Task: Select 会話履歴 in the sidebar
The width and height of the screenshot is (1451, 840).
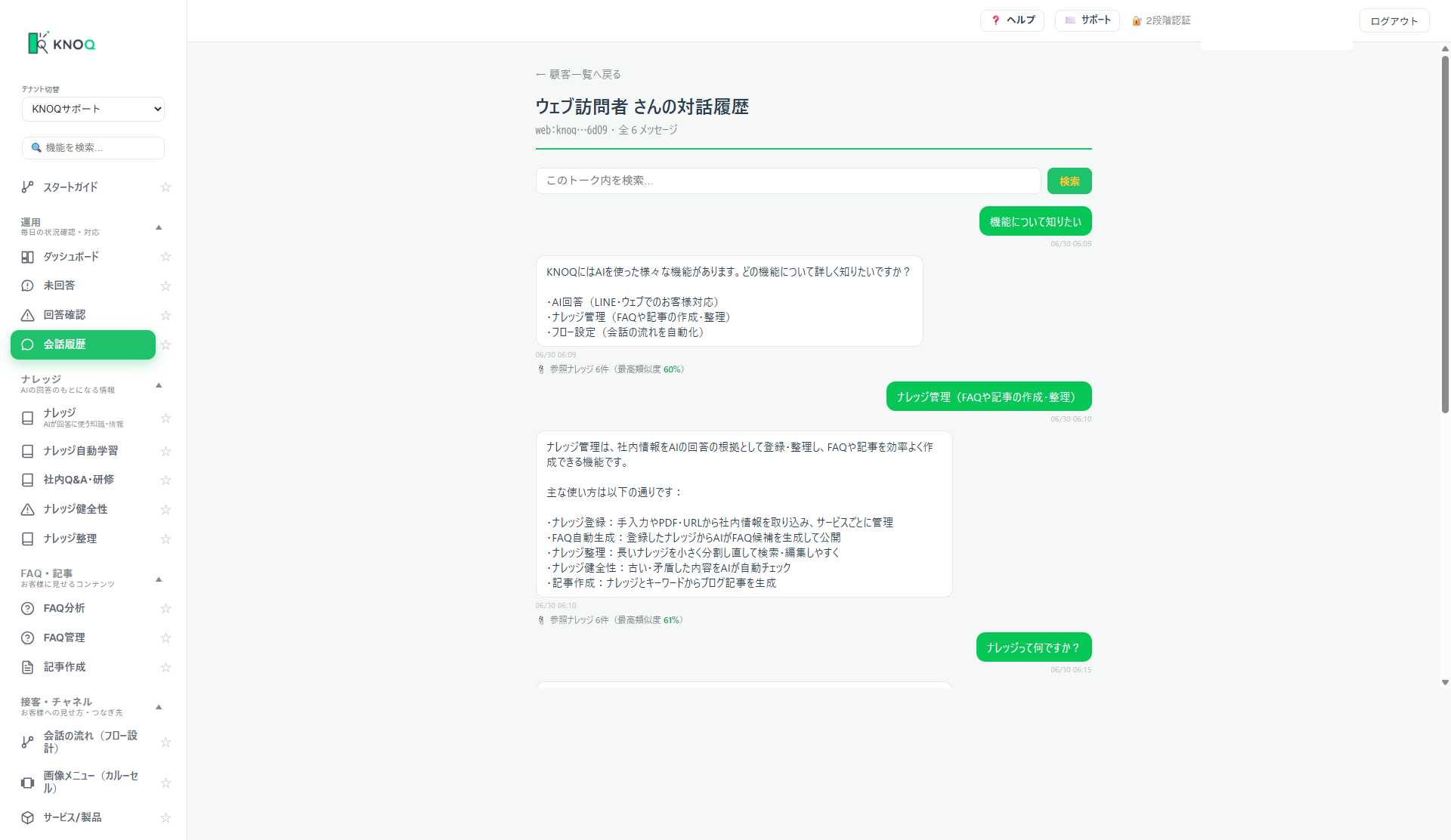Action: point(83,344)
